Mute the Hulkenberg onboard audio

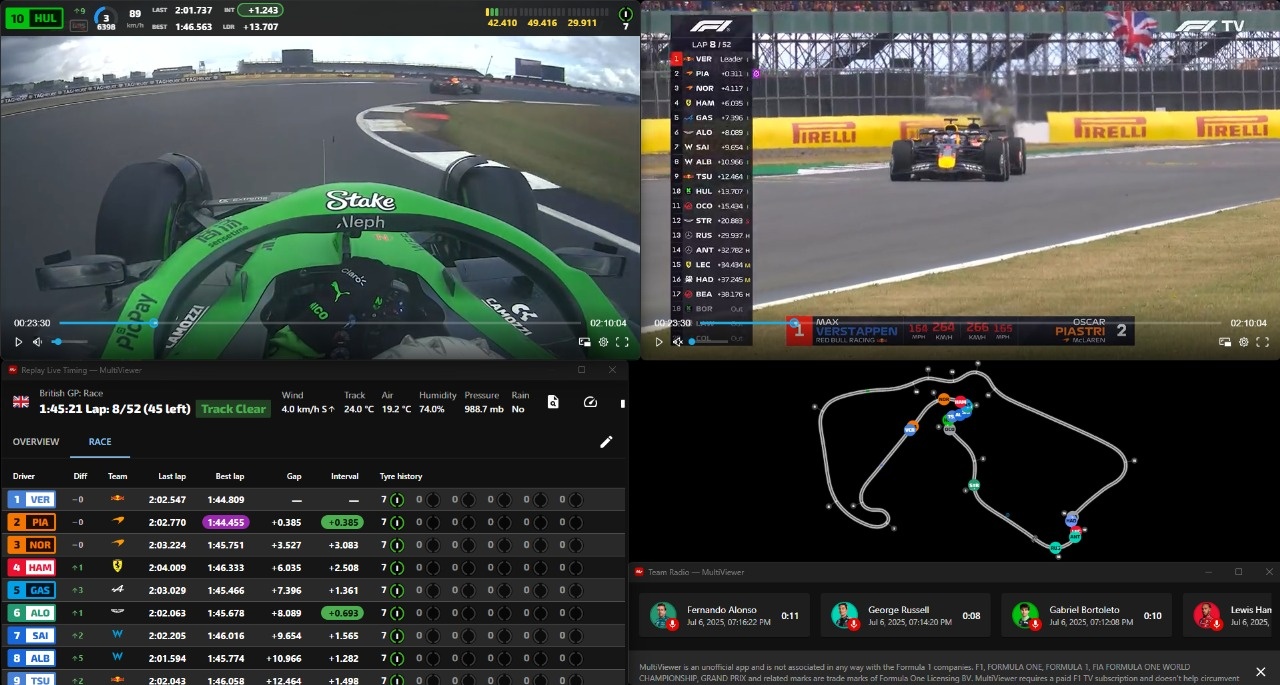[x=37, y=342]
